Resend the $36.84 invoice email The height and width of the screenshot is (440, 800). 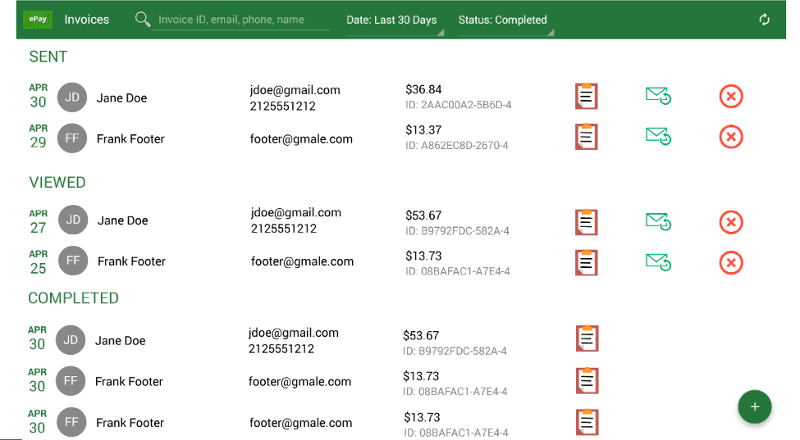click(658, 95)
